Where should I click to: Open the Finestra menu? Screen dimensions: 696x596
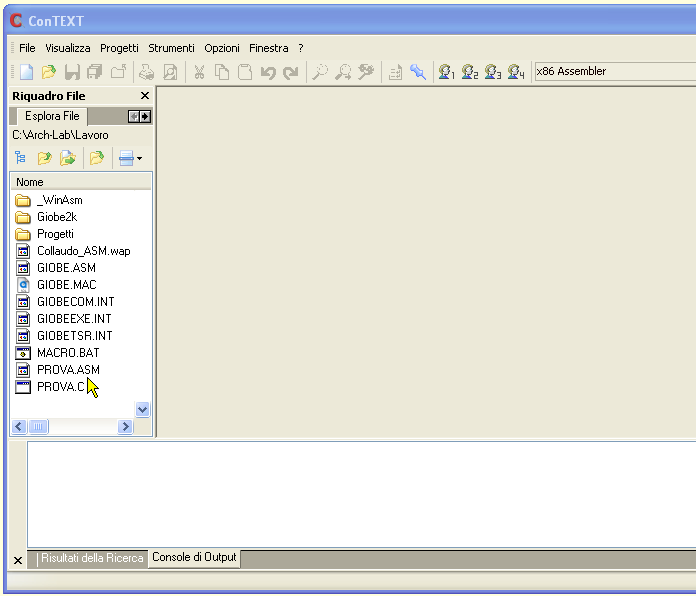tap(269, 48)
